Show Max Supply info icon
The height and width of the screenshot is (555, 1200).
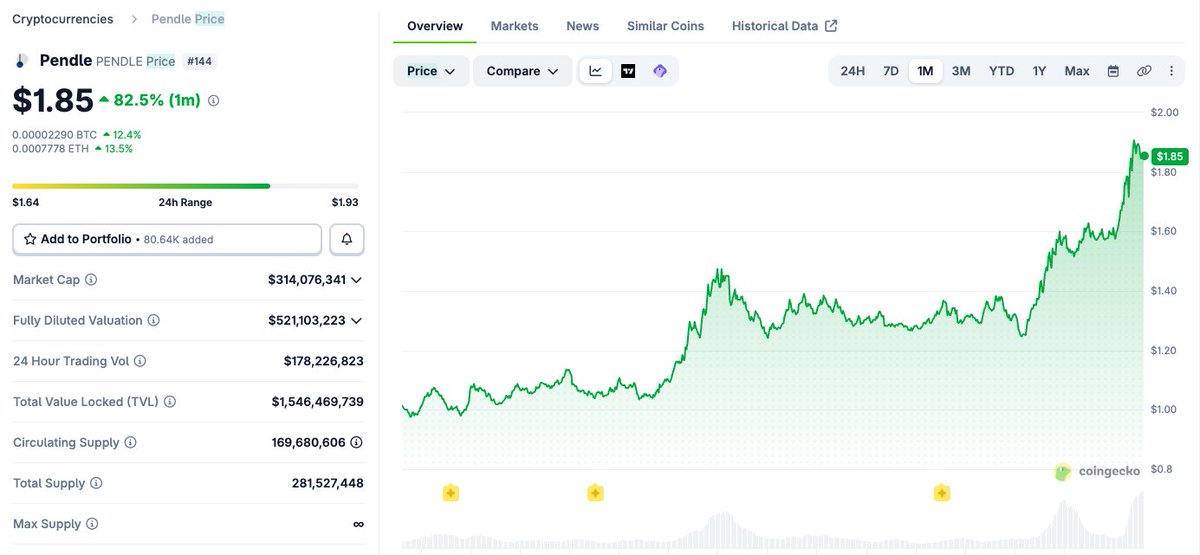[x=92, y=524]
